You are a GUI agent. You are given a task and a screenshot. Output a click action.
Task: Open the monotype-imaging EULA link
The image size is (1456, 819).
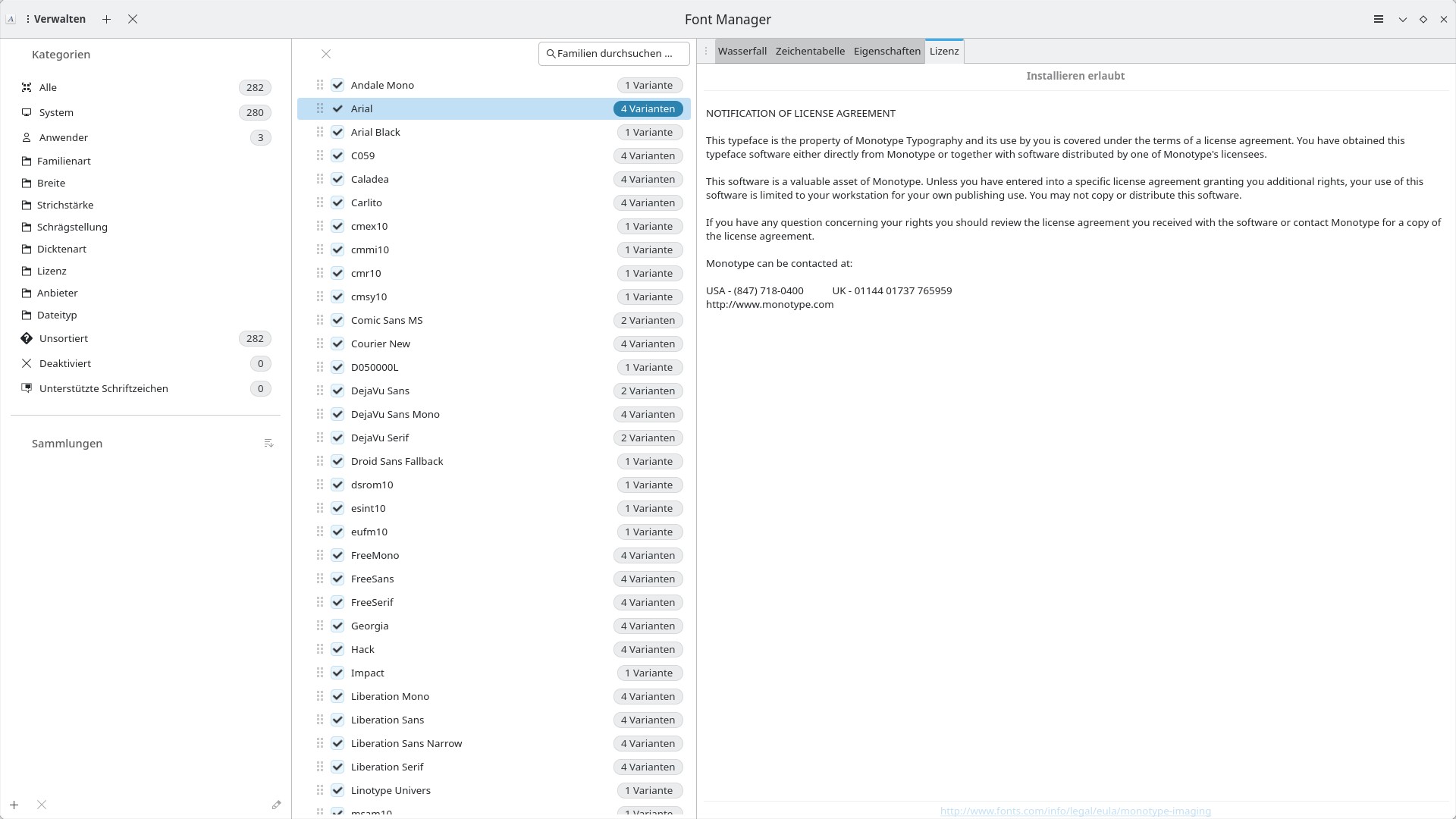1075,811
